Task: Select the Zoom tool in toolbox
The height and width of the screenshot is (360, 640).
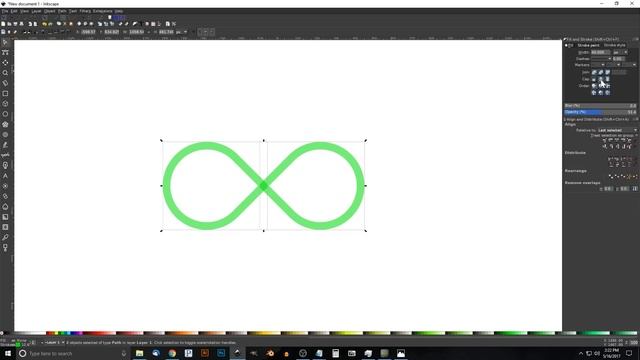Action: point(5,73)
